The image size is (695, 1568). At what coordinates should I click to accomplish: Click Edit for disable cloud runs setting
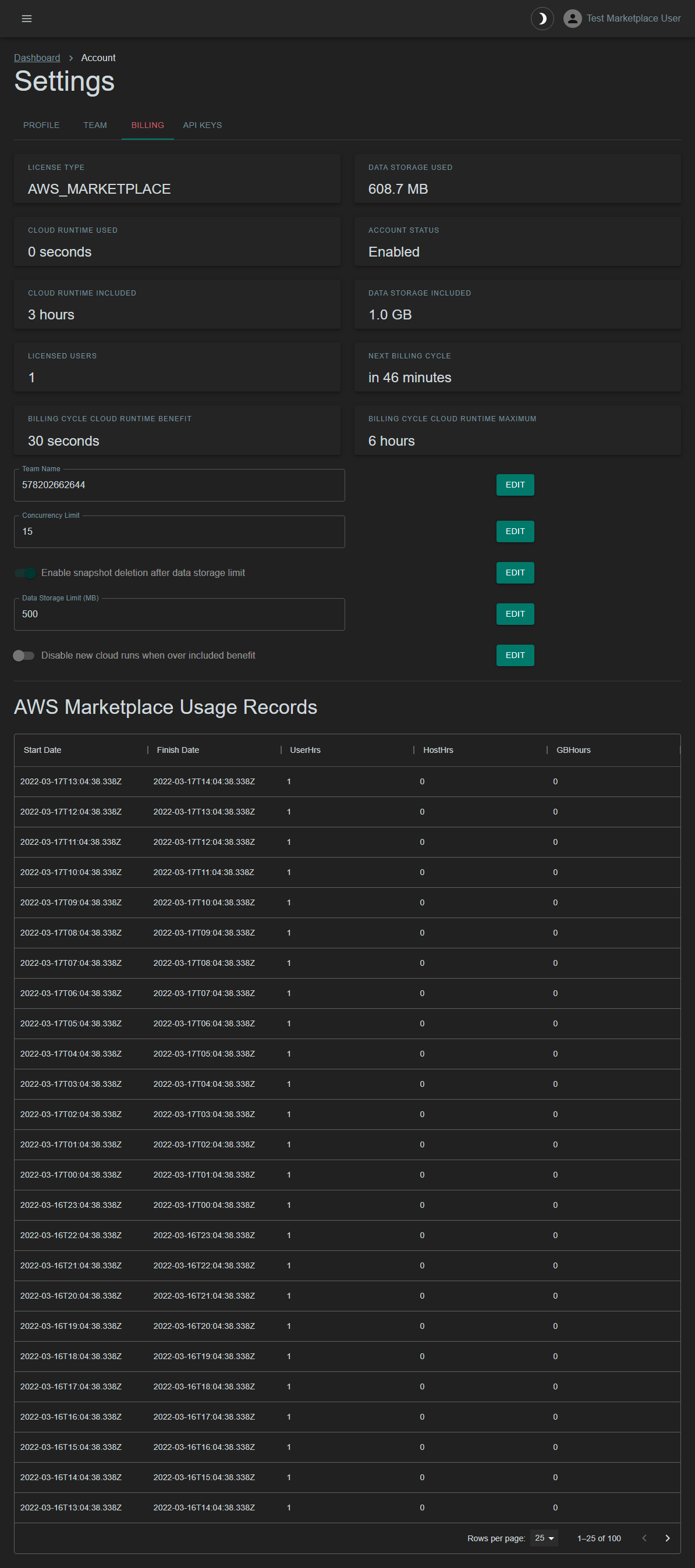pos(515,656)
